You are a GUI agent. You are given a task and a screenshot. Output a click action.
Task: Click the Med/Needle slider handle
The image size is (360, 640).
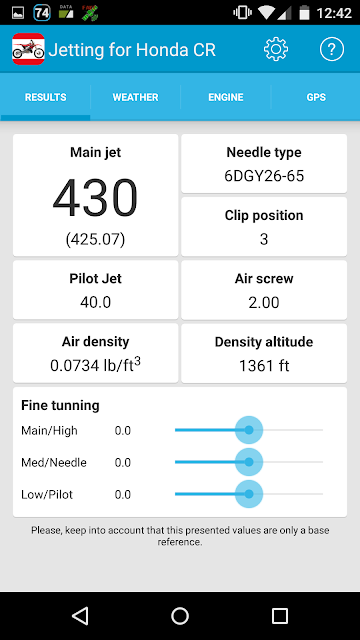(249, 462)
